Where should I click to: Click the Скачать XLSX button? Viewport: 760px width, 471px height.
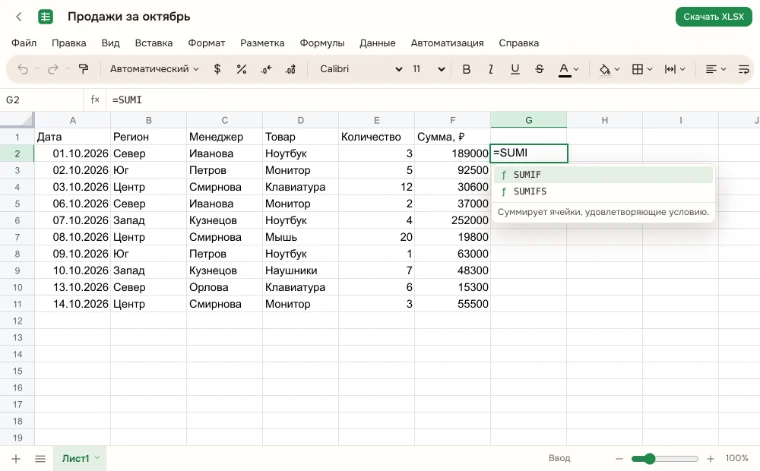(713, 17)
